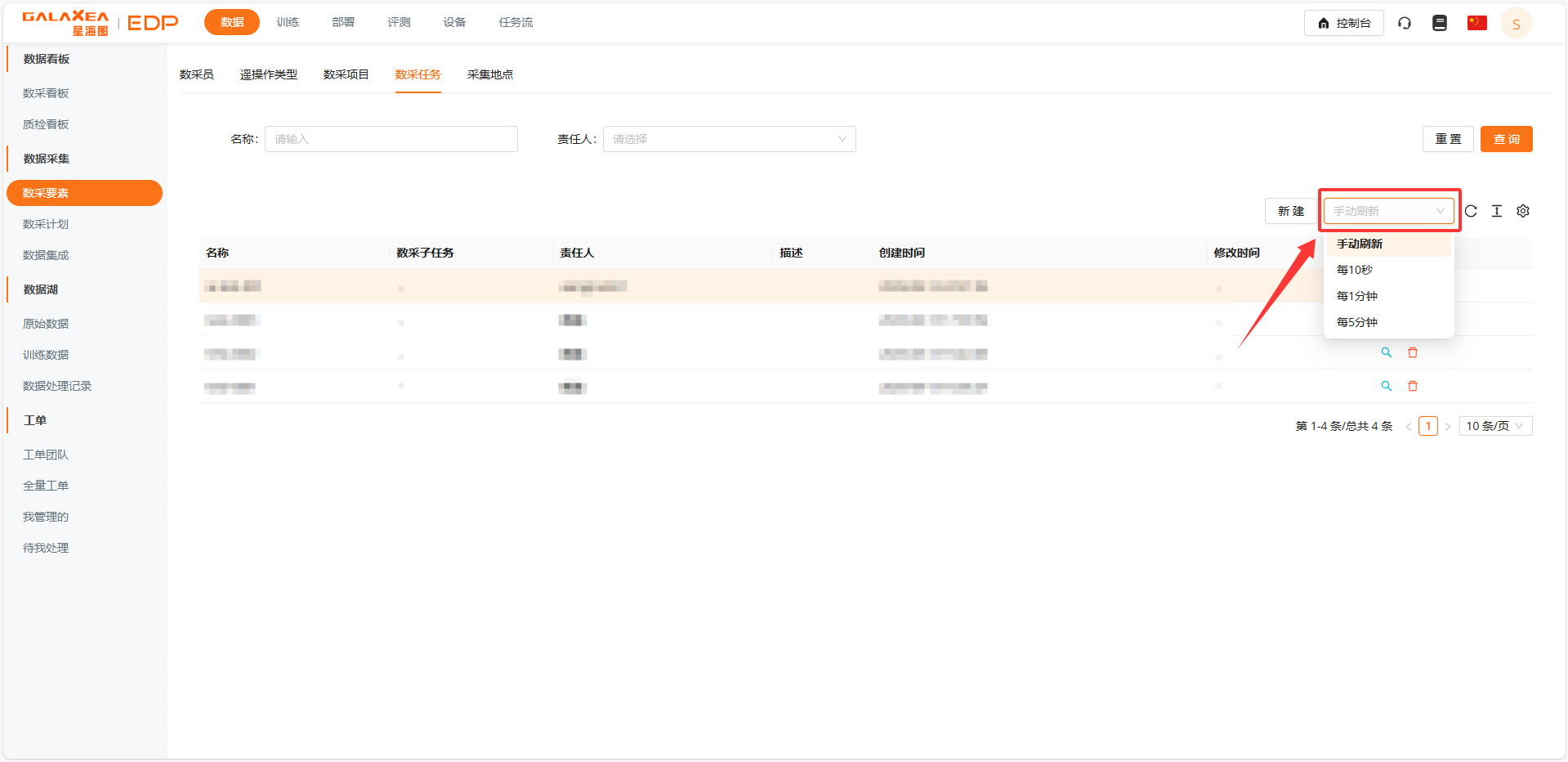
Task: Open the table column settings gear icon
Action: [1523, 211]
